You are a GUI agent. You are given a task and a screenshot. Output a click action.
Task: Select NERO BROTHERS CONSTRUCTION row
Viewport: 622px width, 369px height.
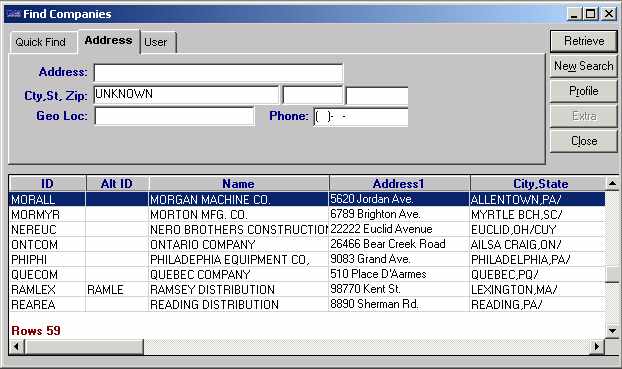coord(307,229)
